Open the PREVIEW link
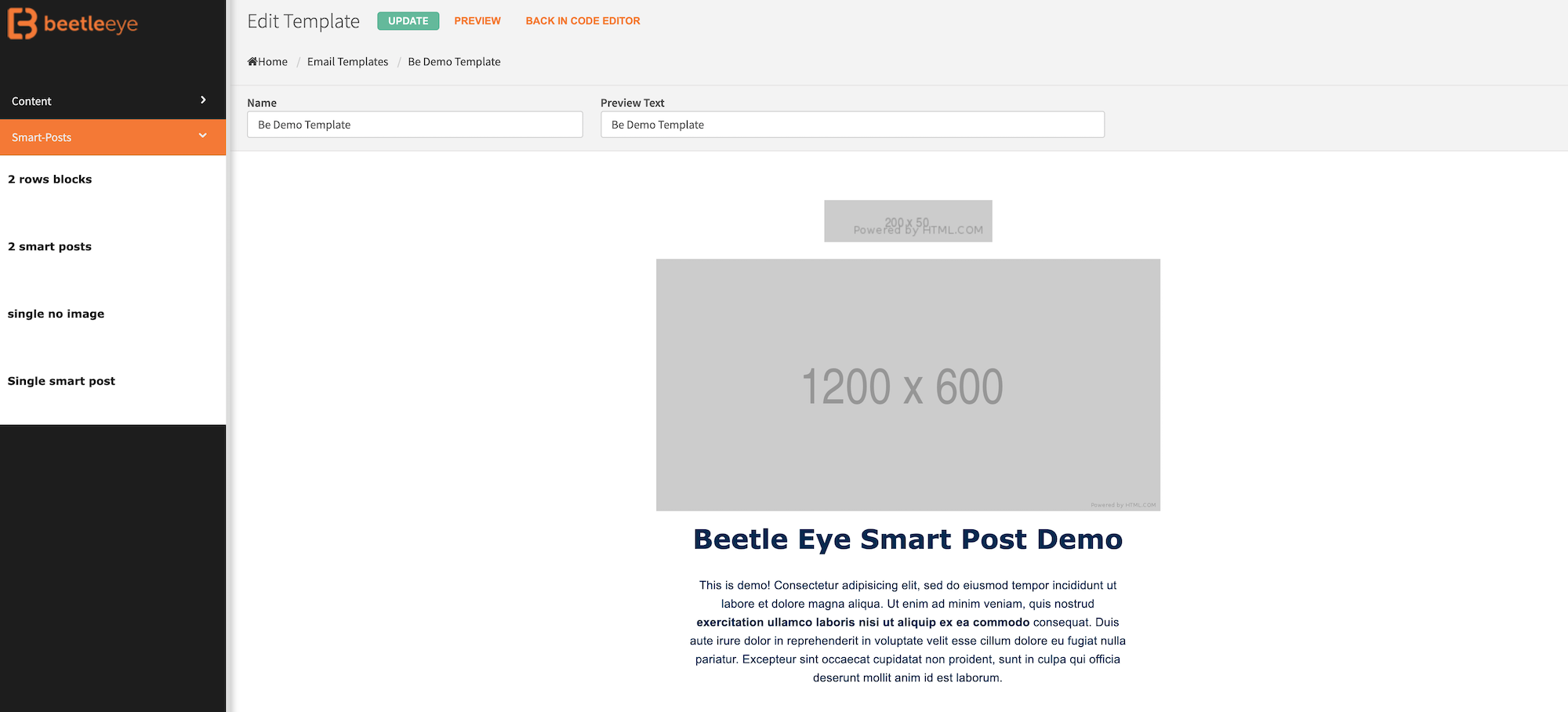The width and height of the screenshot is (1568, 712). tap(477, 21)
